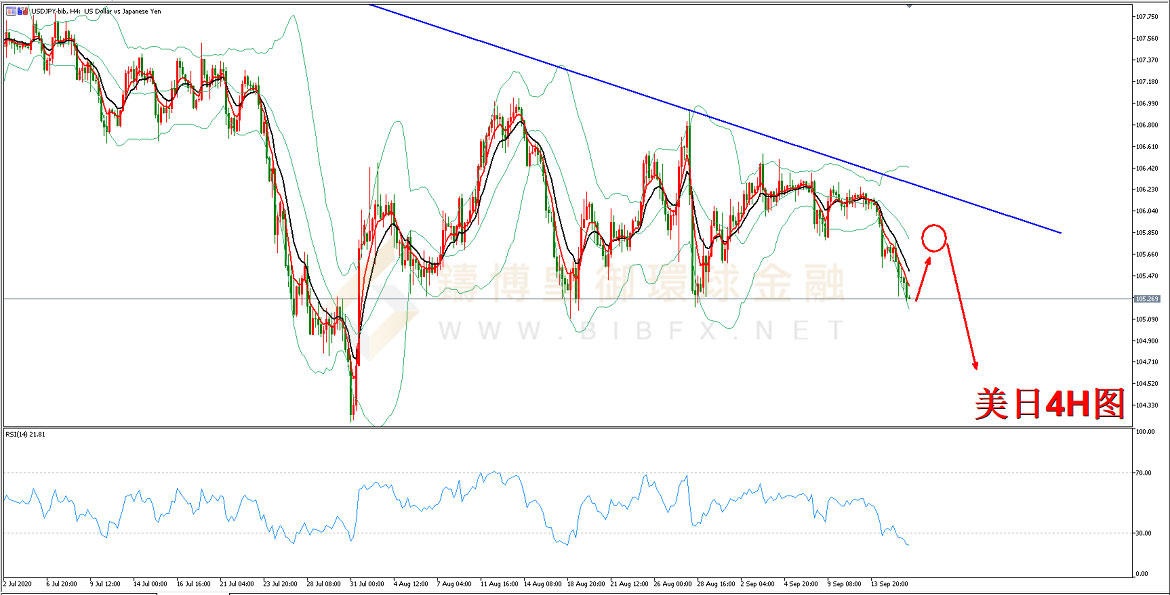This screenshot has width=1170, height=595.
Task: Click the RSI(14) indicator label
Action: [x=26, y=434]
